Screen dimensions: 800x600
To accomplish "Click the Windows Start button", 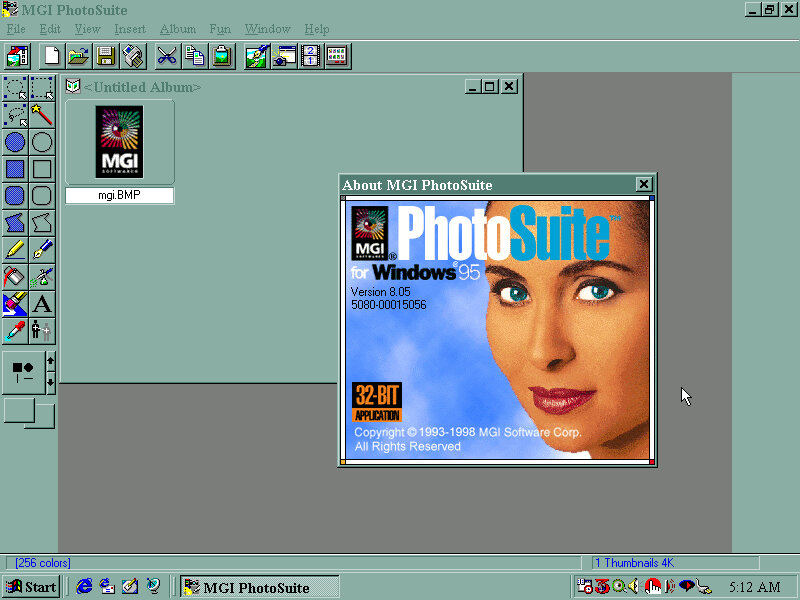I will click(x=31, y=587).
